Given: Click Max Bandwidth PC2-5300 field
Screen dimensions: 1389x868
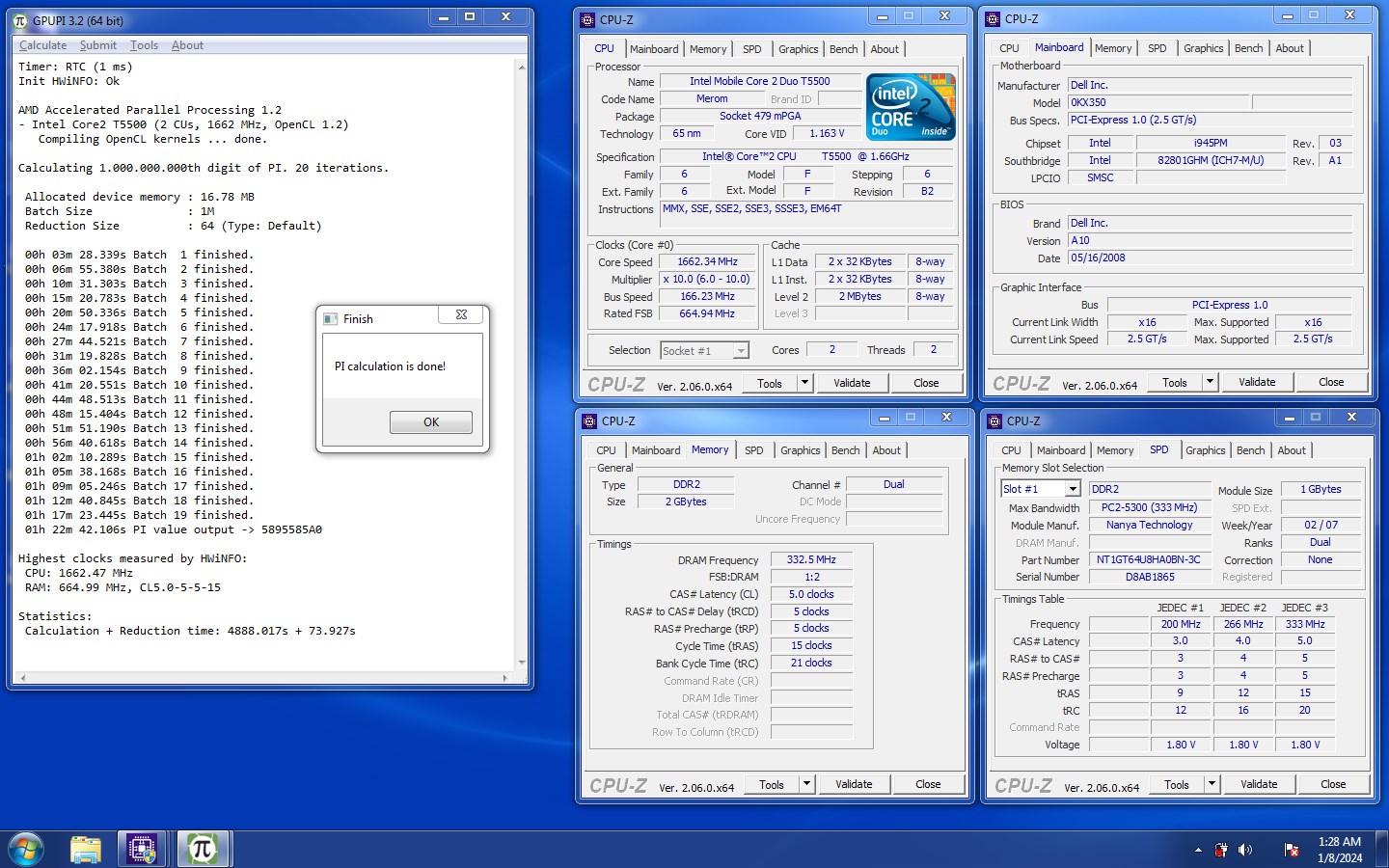Looking at the screenshot, I should coord(1150,507).
